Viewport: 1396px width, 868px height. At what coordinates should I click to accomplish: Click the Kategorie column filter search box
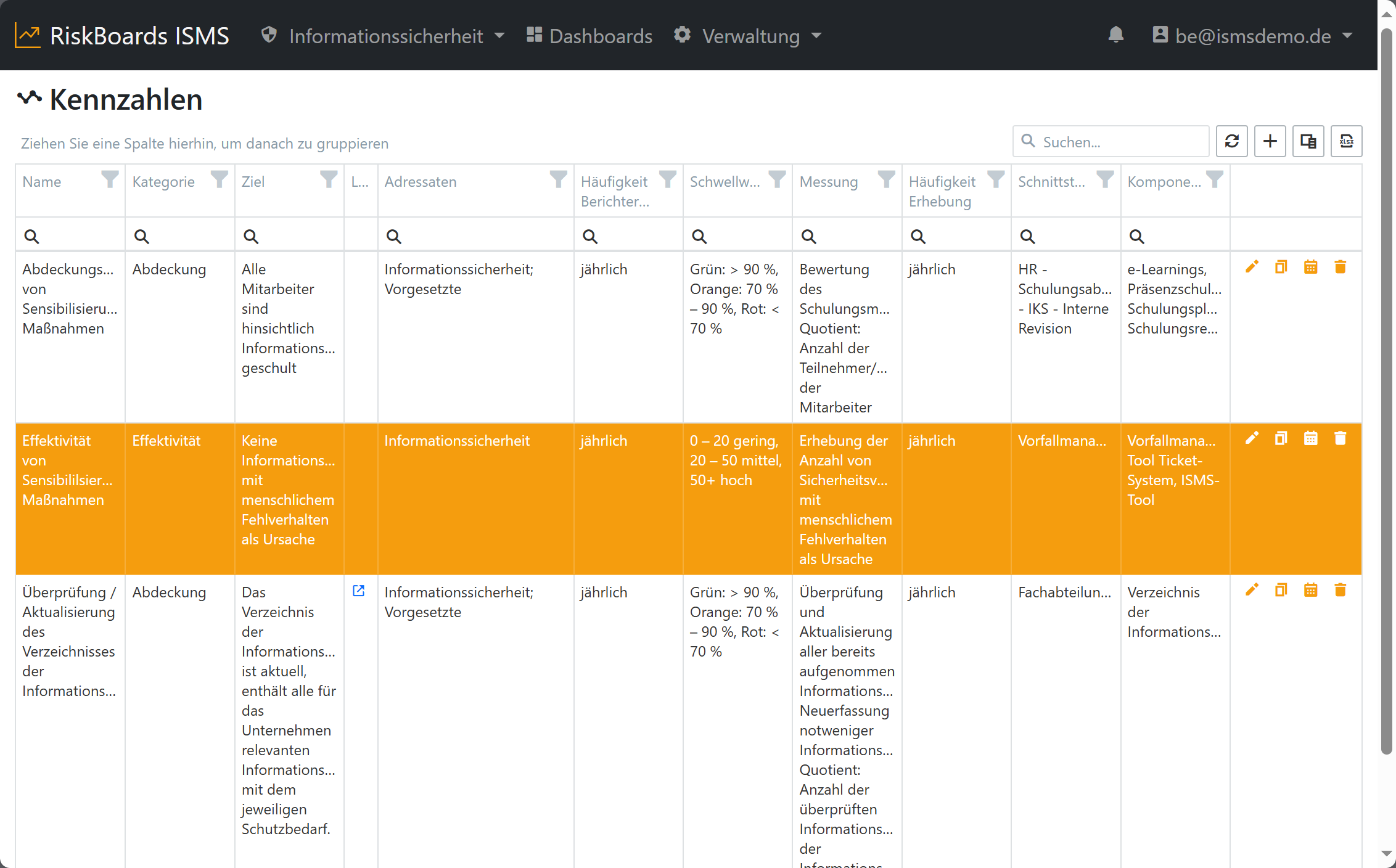pyautogui.click(x=180, y=235)
